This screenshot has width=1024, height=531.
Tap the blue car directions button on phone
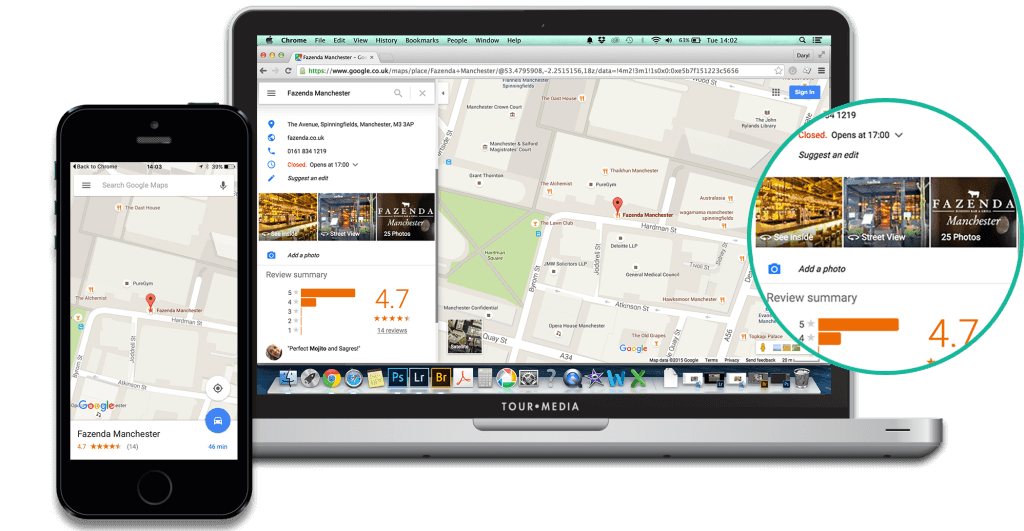(x=217, y=420)
